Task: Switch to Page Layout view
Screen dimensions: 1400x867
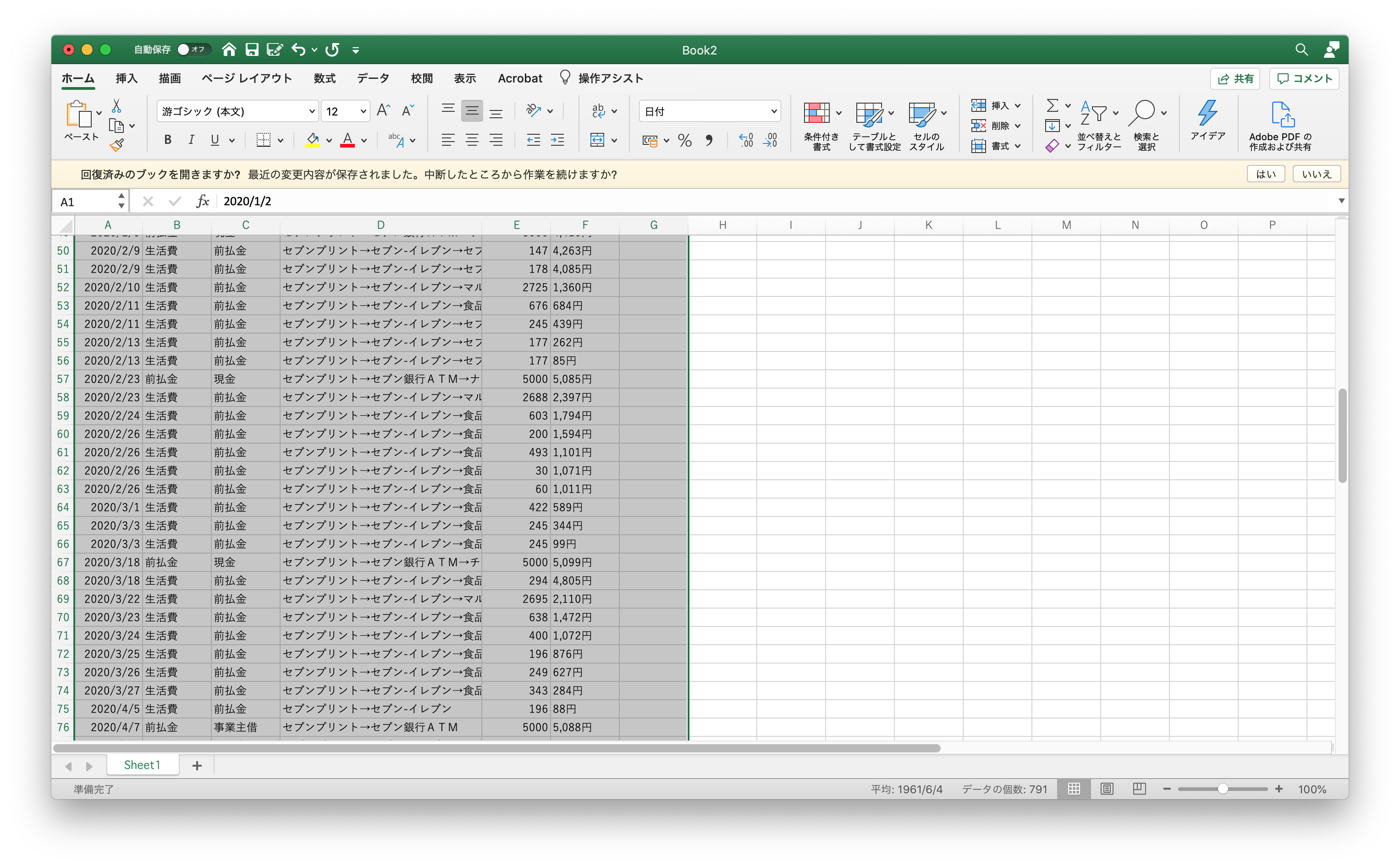Action: 1107,789
